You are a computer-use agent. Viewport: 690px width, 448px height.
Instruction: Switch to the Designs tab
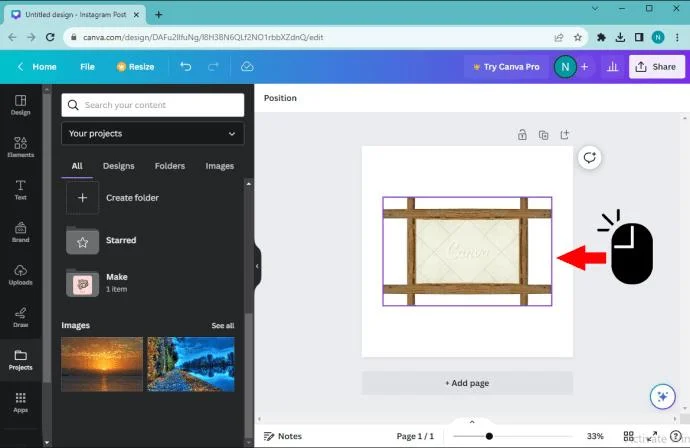[118, 166]
